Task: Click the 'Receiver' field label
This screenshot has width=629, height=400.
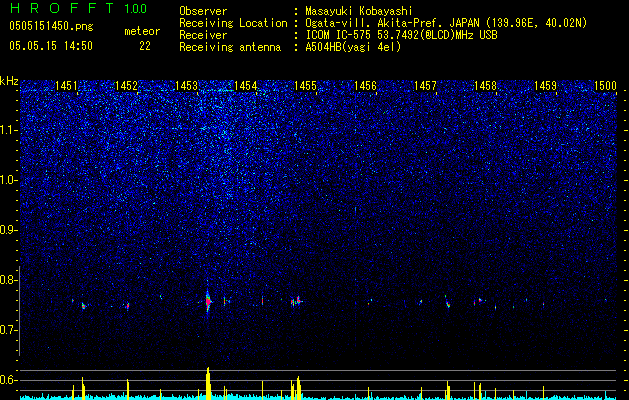Action: point(203,35)
